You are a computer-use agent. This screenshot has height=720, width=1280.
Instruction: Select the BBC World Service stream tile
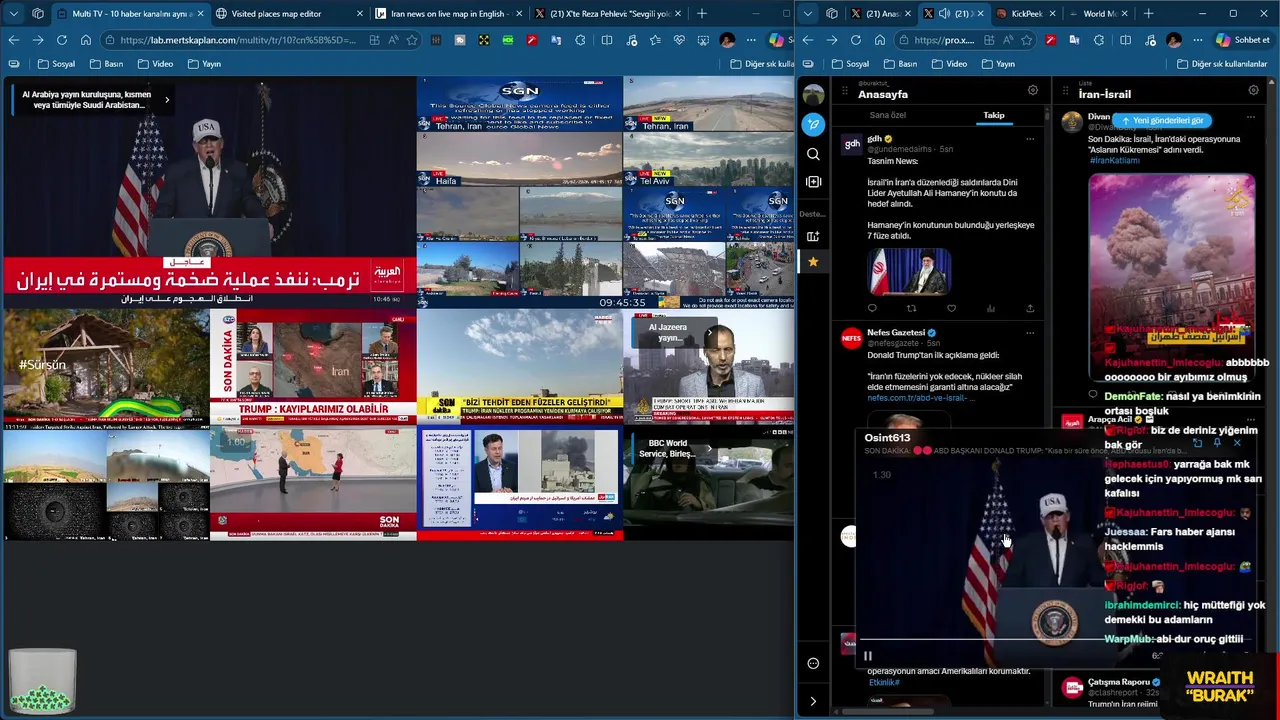point(709,484)
